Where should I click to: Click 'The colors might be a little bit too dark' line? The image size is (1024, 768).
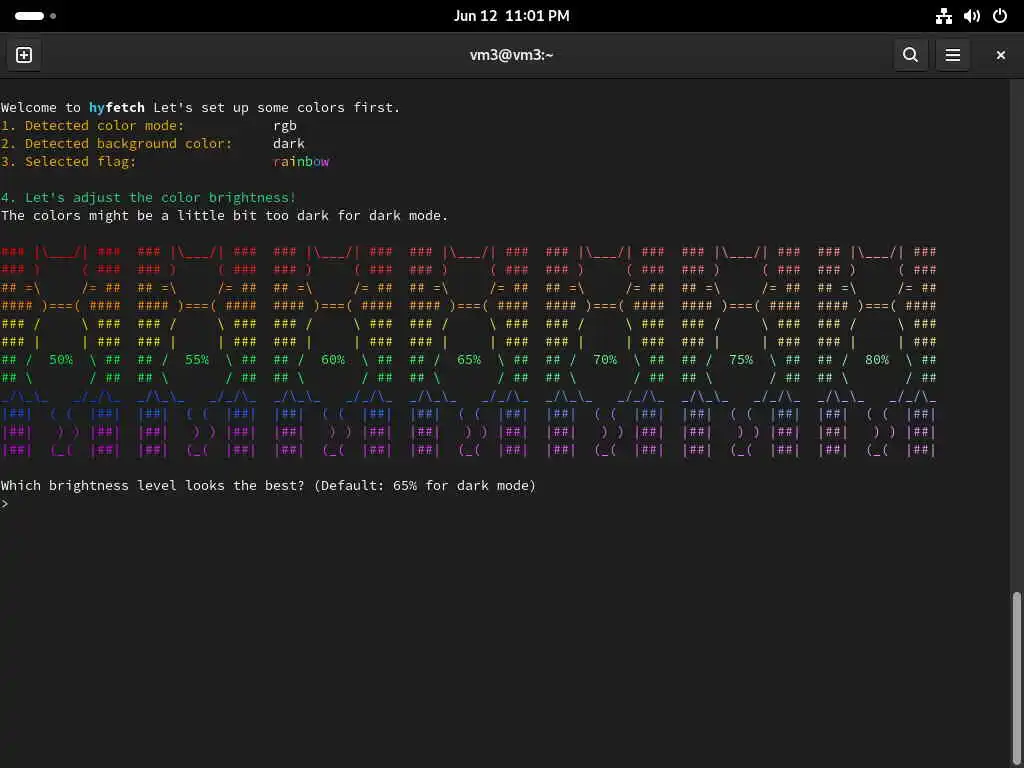coord(225,216)
